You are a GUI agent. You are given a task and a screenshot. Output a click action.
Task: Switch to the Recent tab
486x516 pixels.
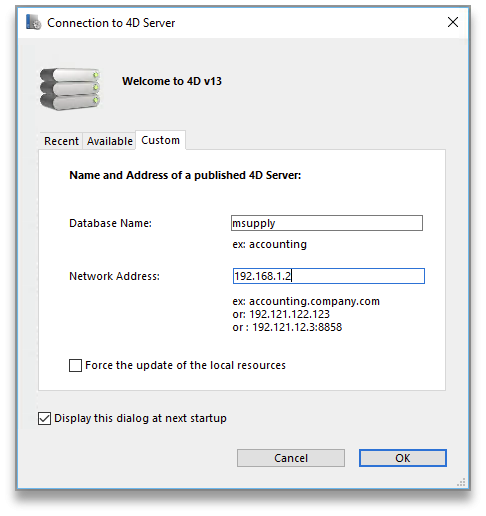click(61, 141)
